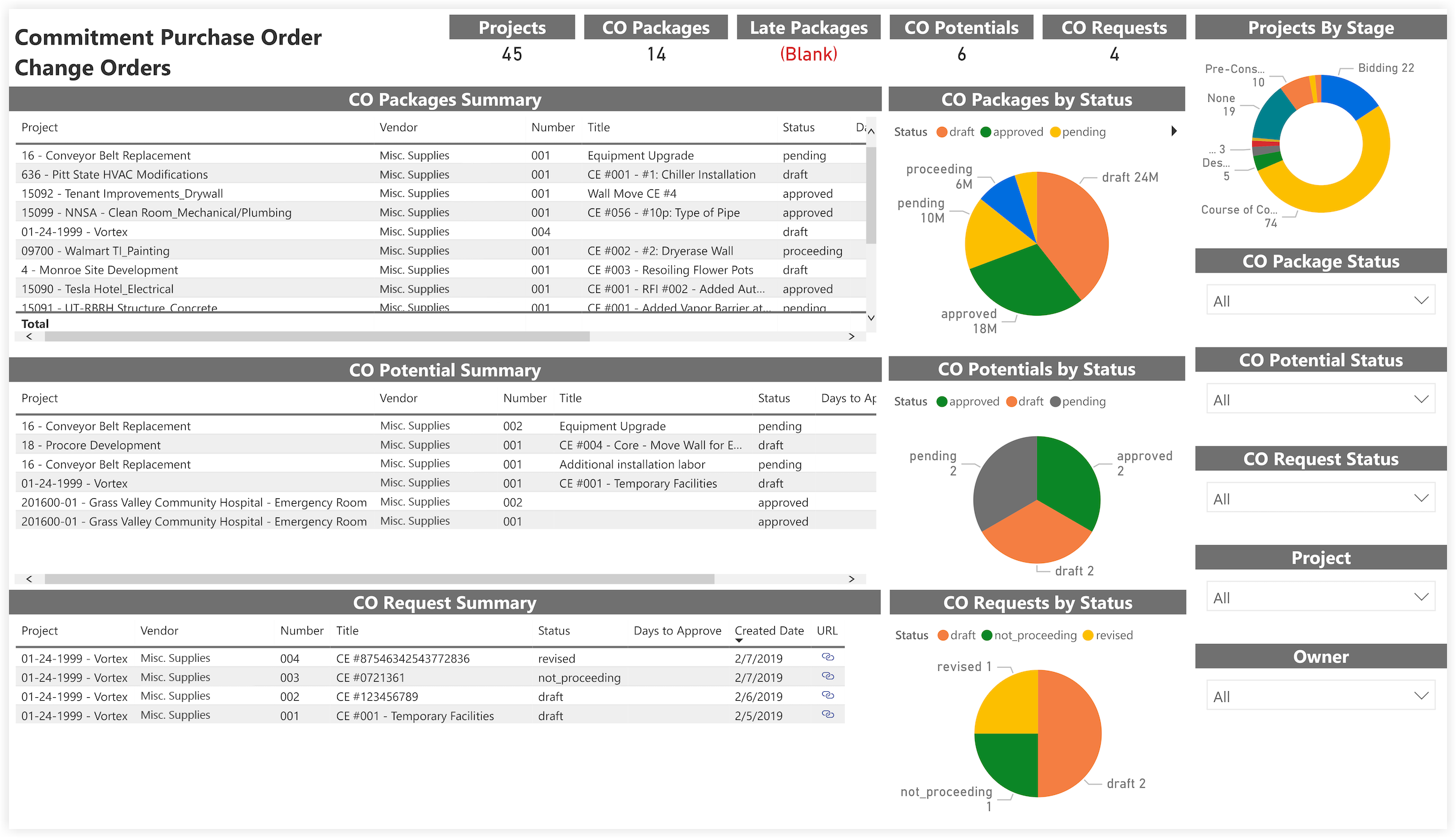Select pending legend dot in CO Packages by Status
Viewport: 1456px width, 838px height.
(1055, 132)
